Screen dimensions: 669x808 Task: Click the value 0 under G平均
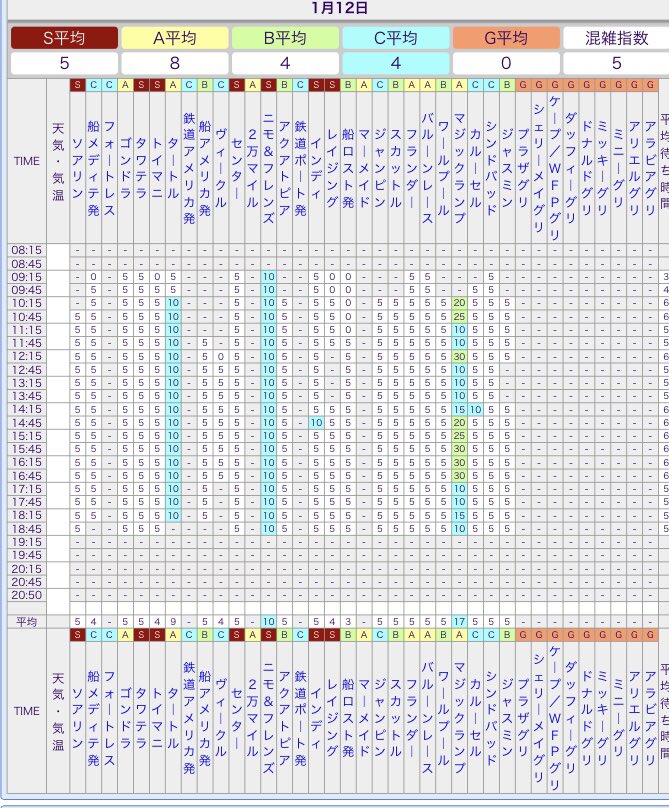(x=506, y=63)
